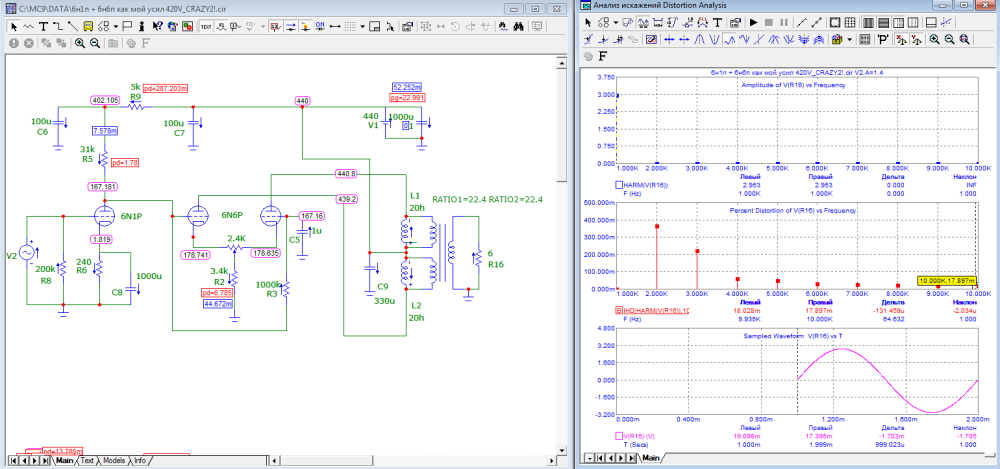Click the THD(HARM(V(R16))) red color box

tap(619, 311)
